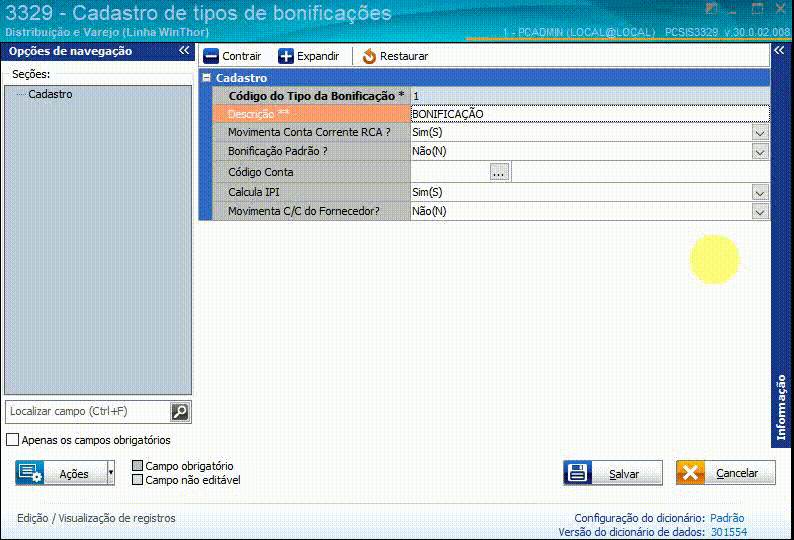Screen dimensions: 794x540
Task: Click the Expandir toolbar label
Action: [318, 56]
